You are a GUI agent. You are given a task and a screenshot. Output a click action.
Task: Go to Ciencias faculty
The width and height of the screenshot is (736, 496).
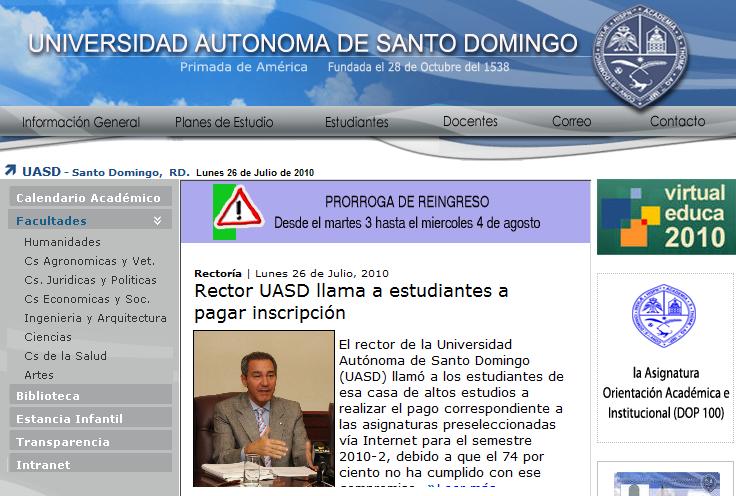tap(48, 337)
